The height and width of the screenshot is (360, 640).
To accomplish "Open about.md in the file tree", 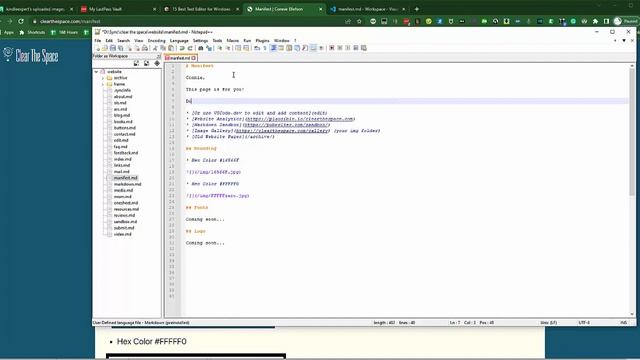I will point(123,97).
